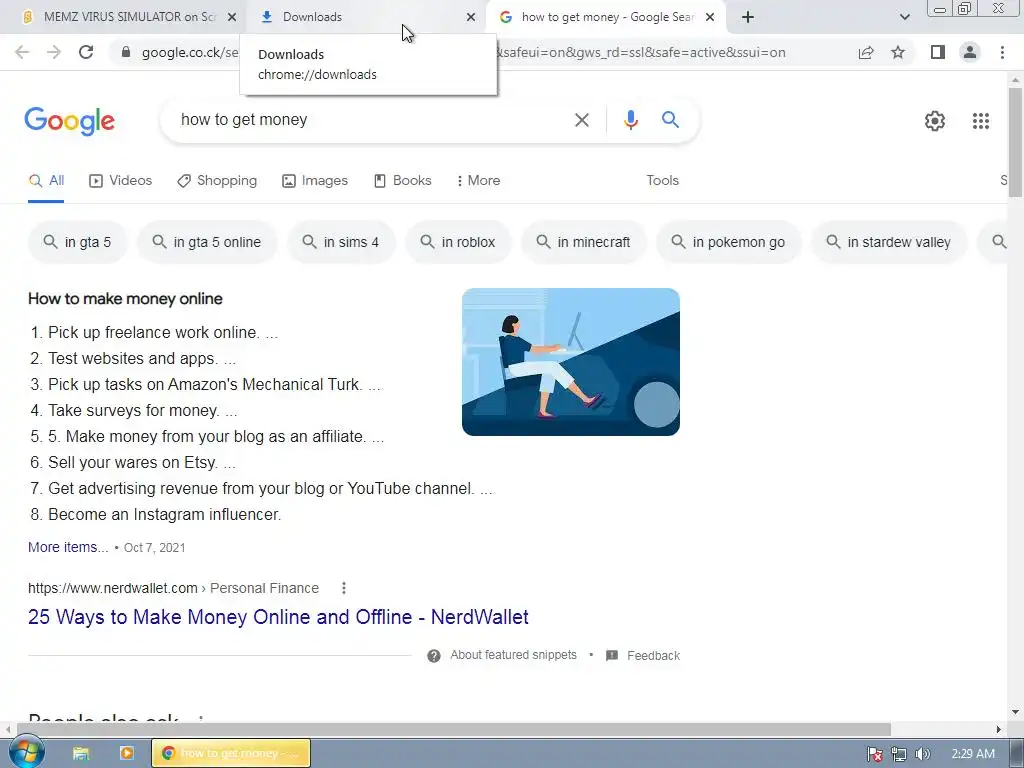This screenshot has width=1024, height=768.
Task: Open Google apps grid
Action: 980,121
